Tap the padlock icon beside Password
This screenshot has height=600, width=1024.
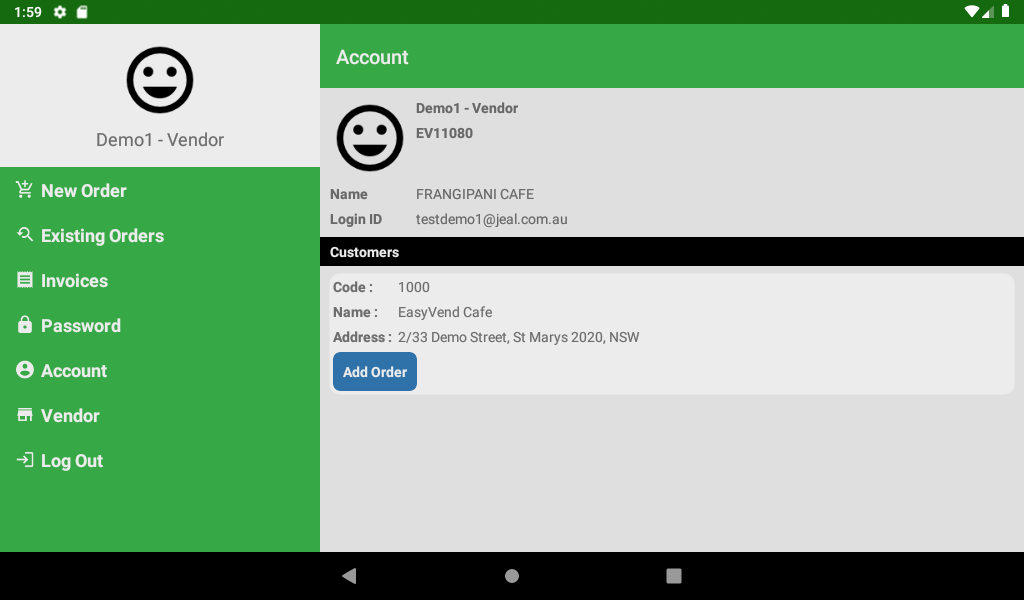[x=25, y=325]
